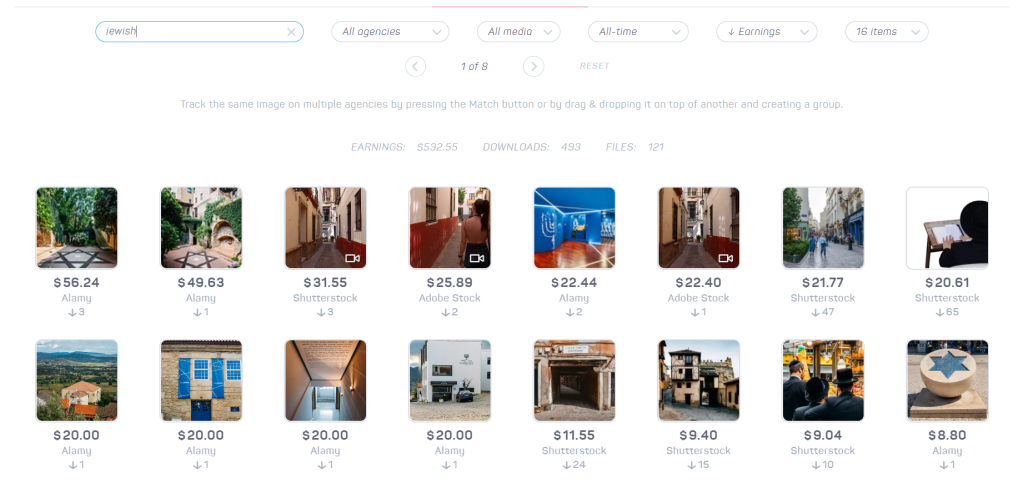Select the $20.61 man reading thumbnail
The height and width of the screenshot is (493, 1023).
click(947, 228)
